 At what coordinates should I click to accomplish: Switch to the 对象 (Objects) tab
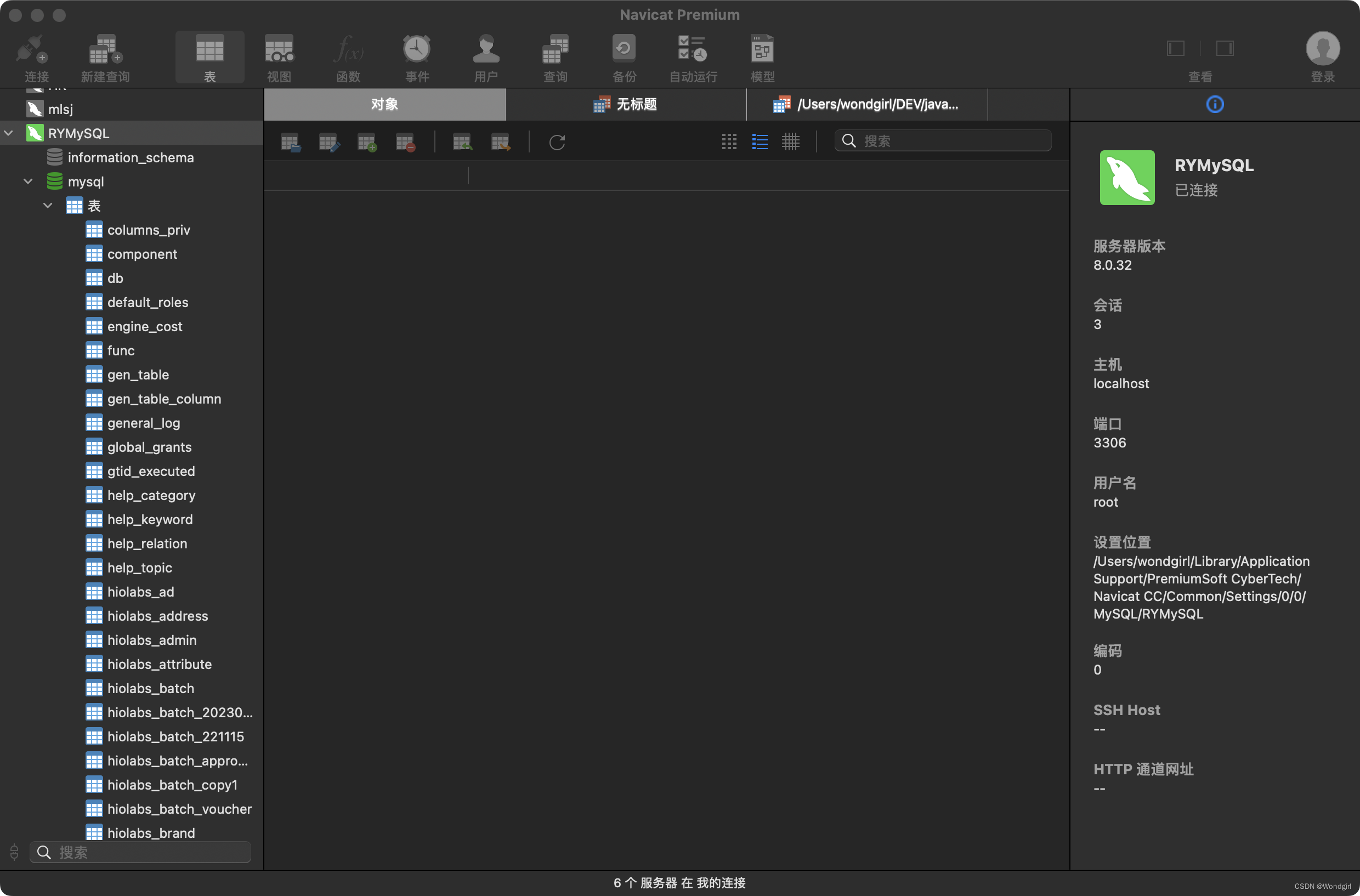(384, 104)
